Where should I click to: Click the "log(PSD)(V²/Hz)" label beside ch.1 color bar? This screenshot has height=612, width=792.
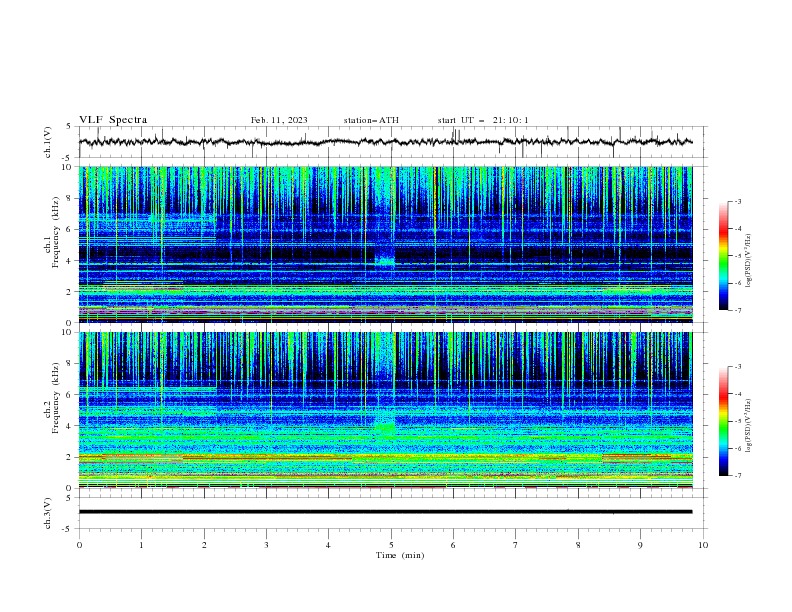[x=748, y=261]
